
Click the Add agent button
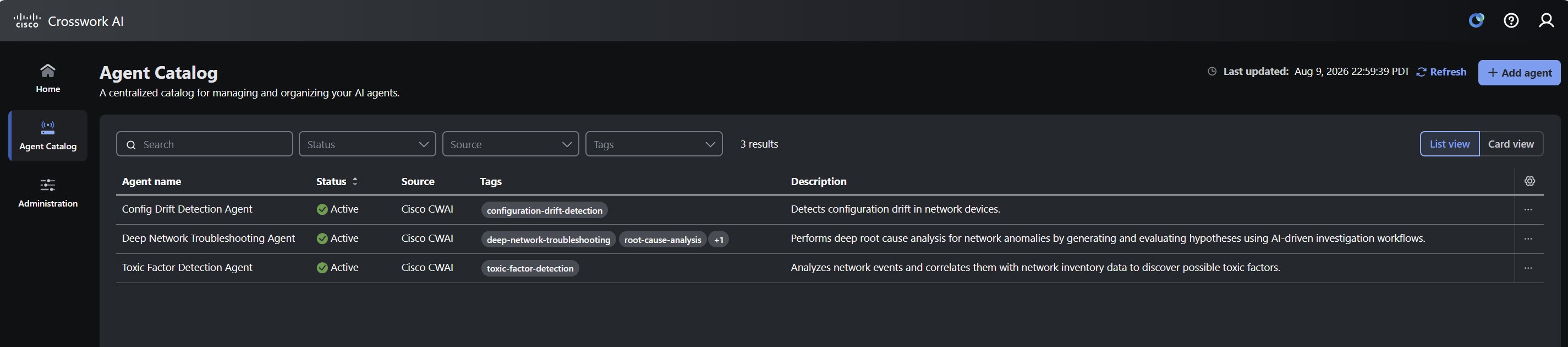tap(1519, 73)
